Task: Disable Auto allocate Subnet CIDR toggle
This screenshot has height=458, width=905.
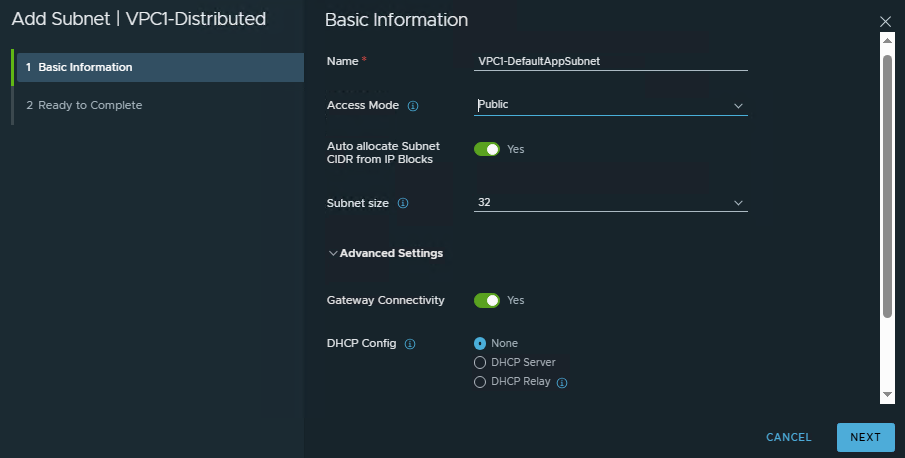Action: (x=487, y=149)
